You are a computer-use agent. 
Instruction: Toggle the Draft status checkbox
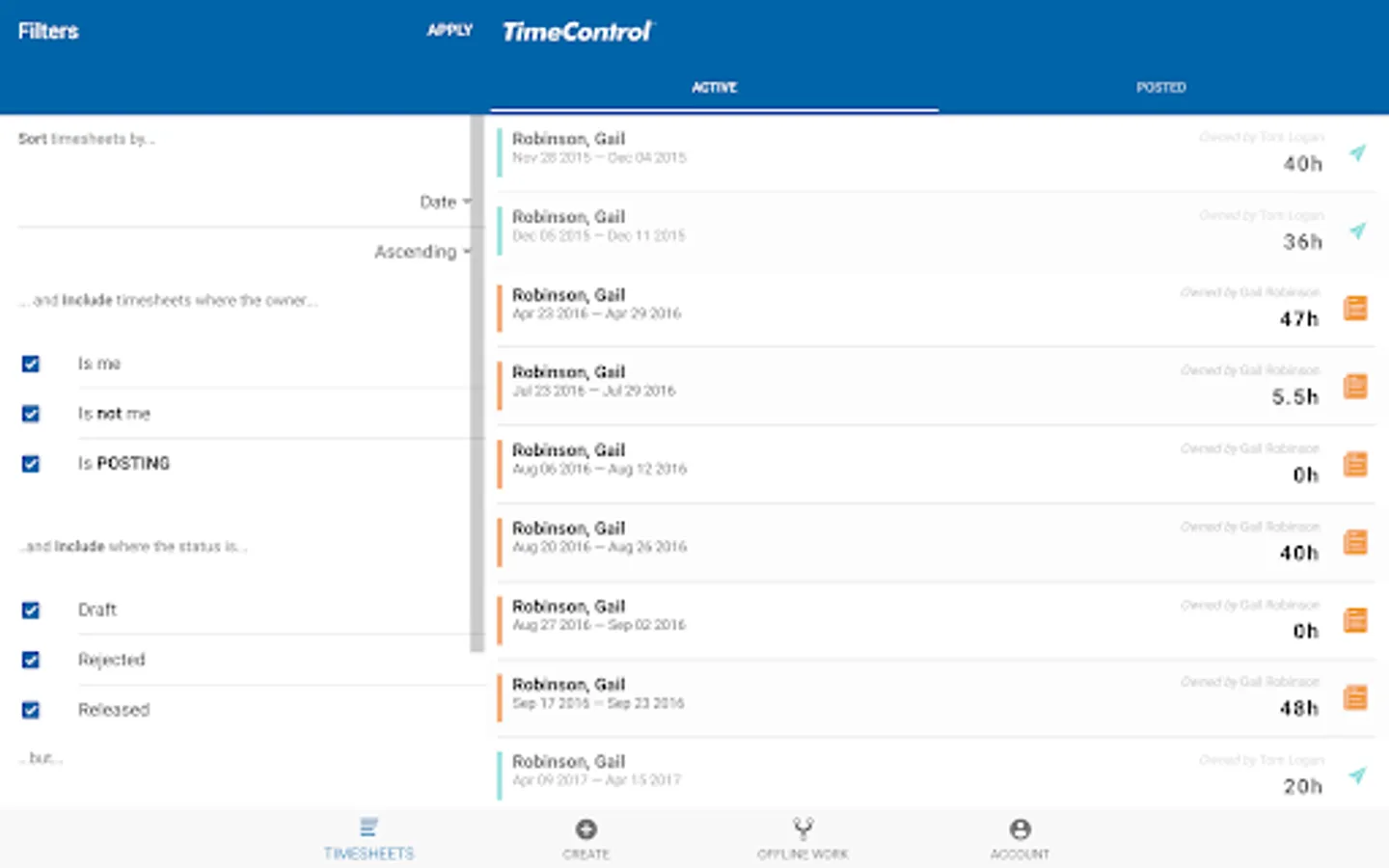pos(31,610)
